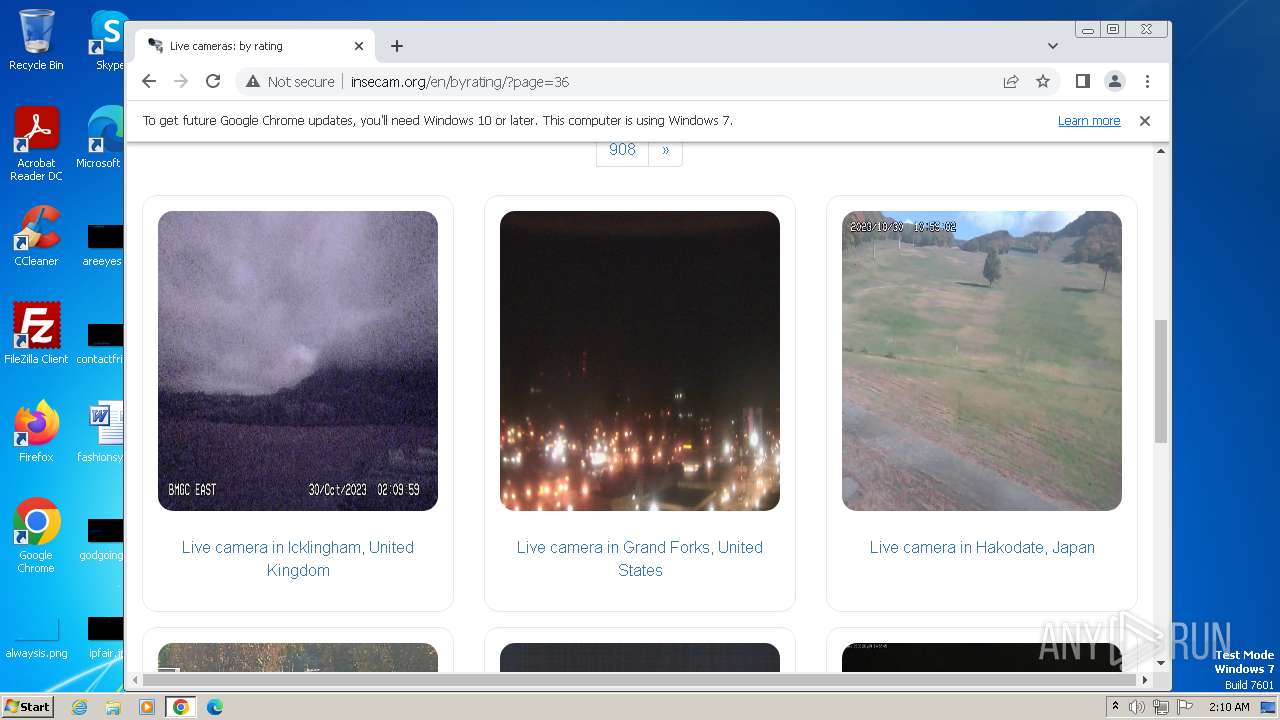Reload the insecam page
Viewport: 1280px width, 720px height.
click(213, 82)
